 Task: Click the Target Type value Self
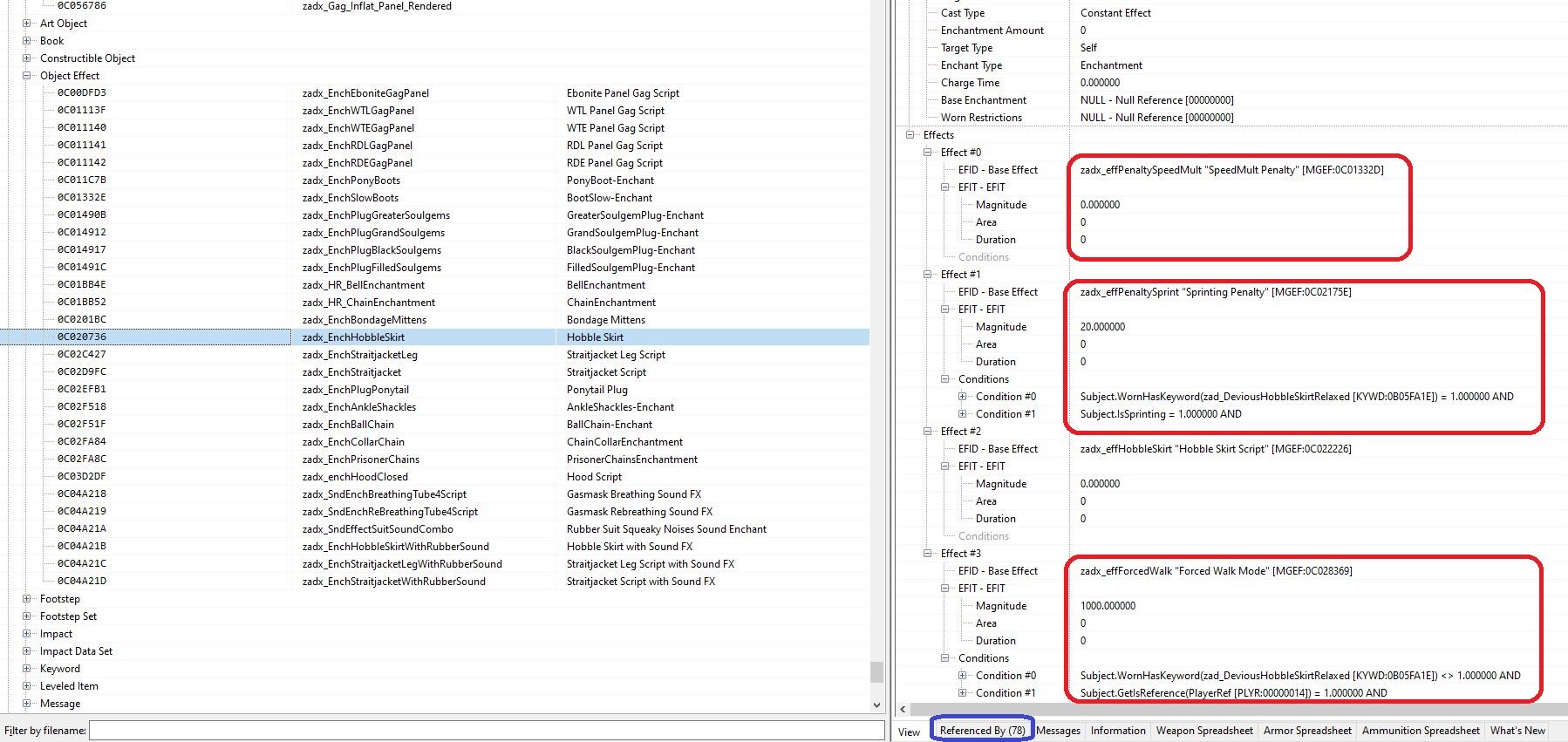tap(1088, 48)
